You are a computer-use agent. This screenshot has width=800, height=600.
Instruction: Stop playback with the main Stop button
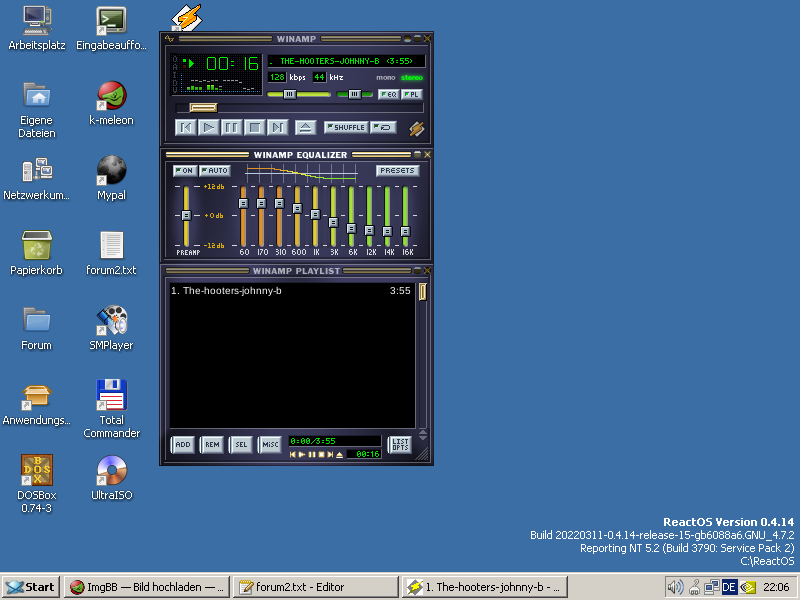point(255,128)
